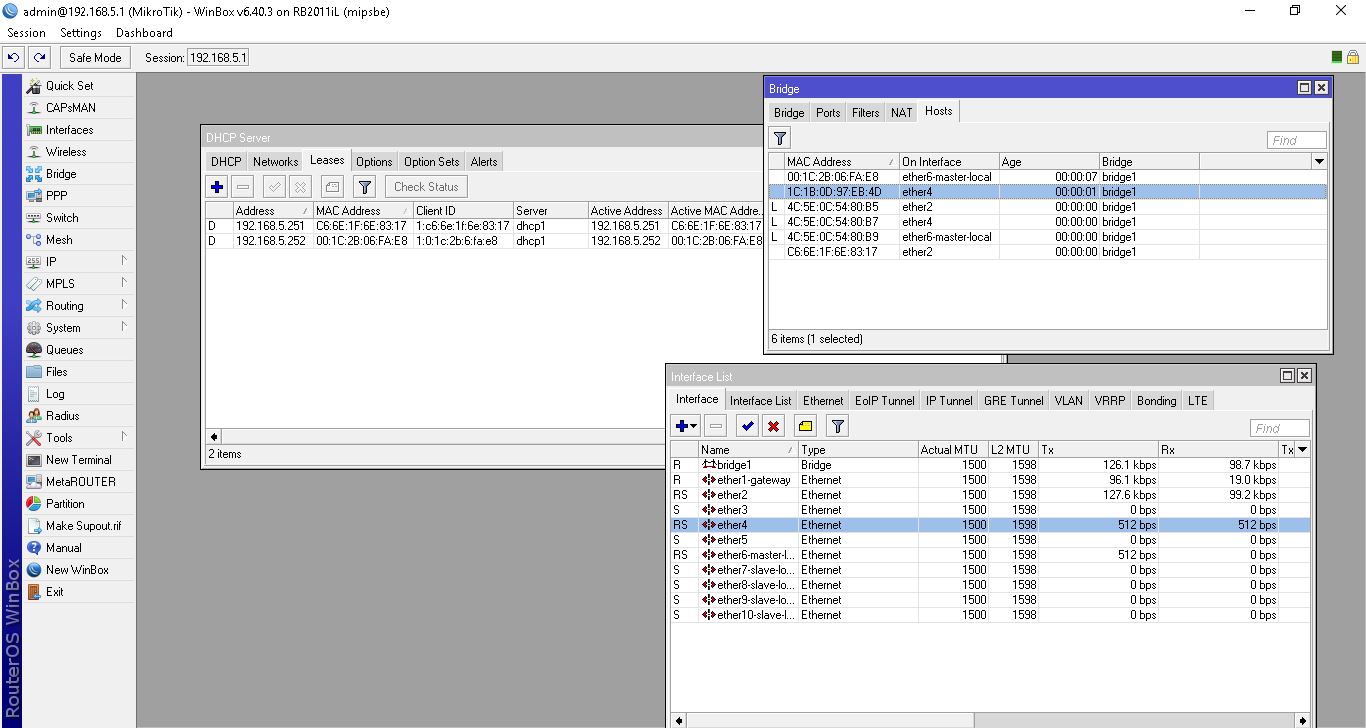1366x728 pixels.
Task: Click the blue plus Add icon in DHCP Server
Action: 217,187
